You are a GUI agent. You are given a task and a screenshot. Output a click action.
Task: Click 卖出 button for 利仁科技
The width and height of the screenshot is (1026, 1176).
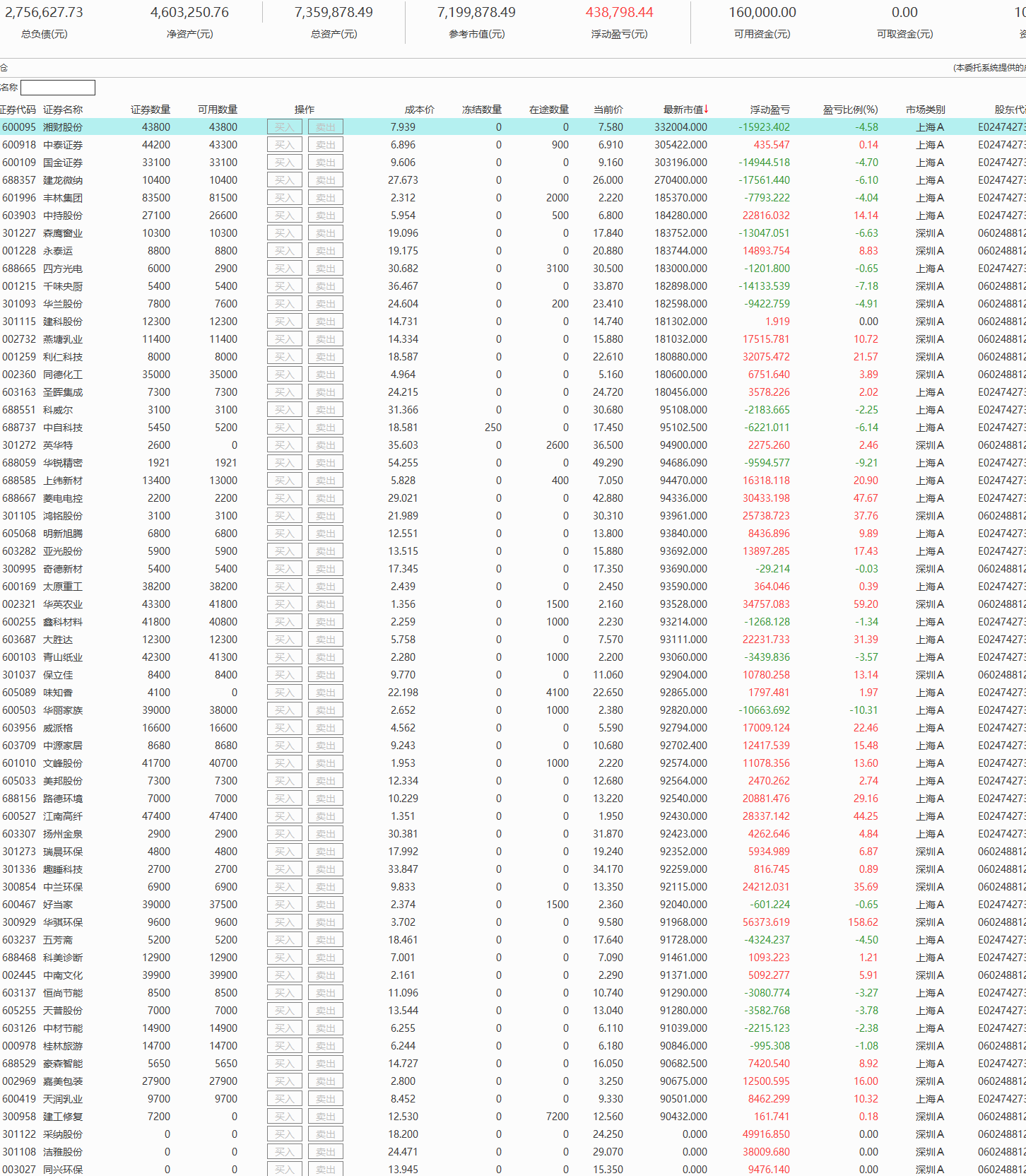(x=326, y=357)
